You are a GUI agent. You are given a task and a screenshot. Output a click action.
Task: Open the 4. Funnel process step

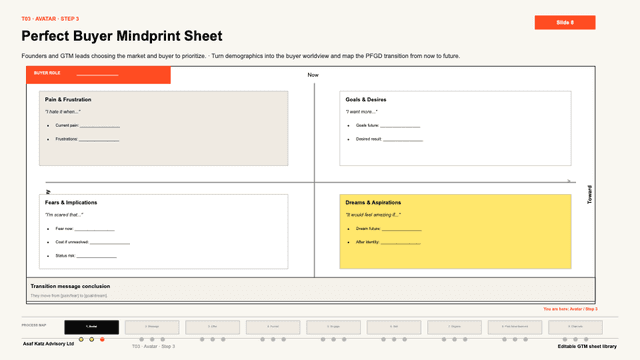click(273, 327)
